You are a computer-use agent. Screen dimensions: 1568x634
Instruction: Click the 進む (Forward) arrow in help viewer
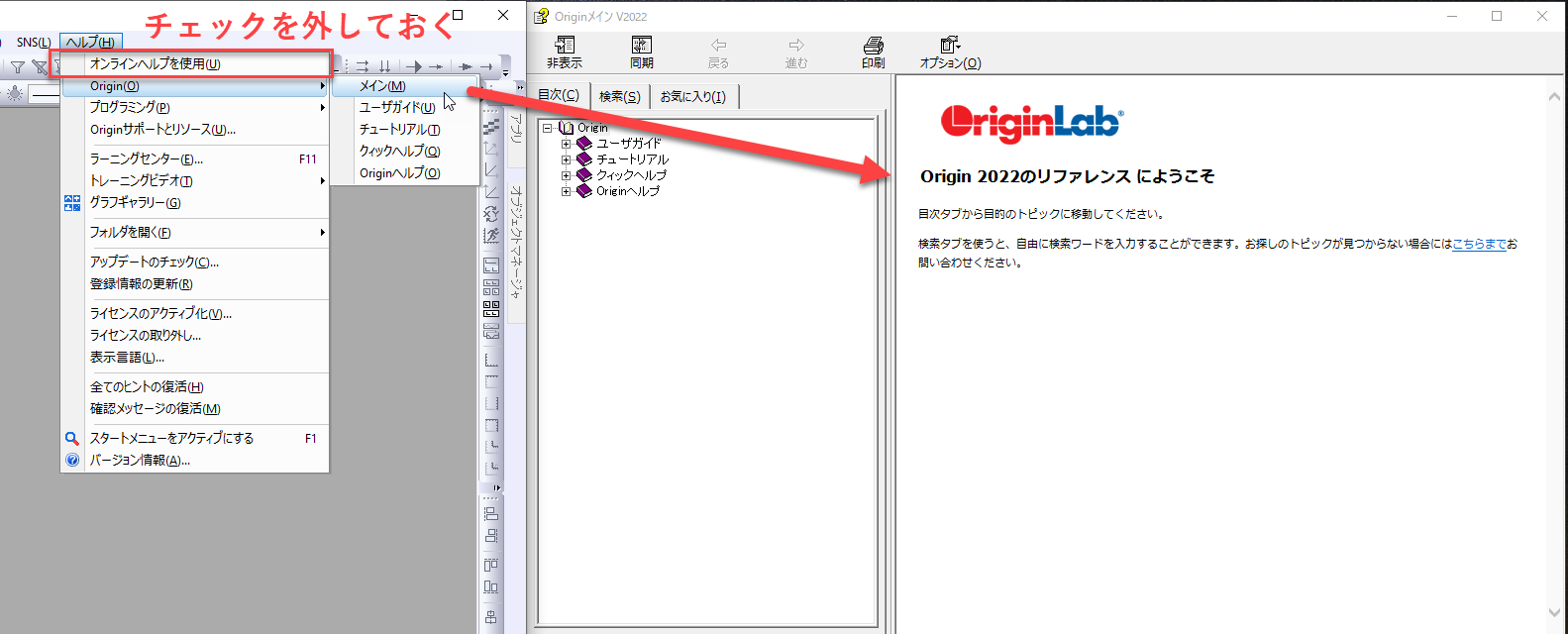(x=796, y=45)
